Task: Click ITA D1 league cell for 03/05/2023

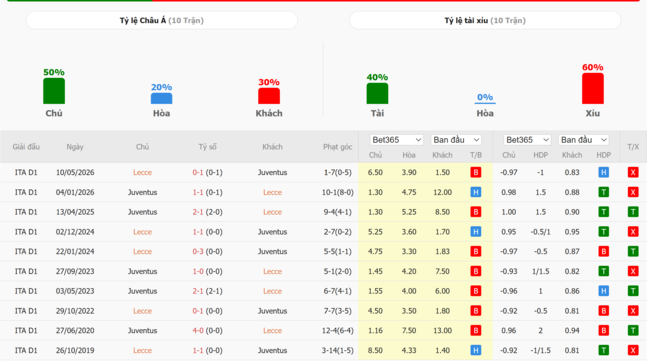Action: tap(26, 291)
